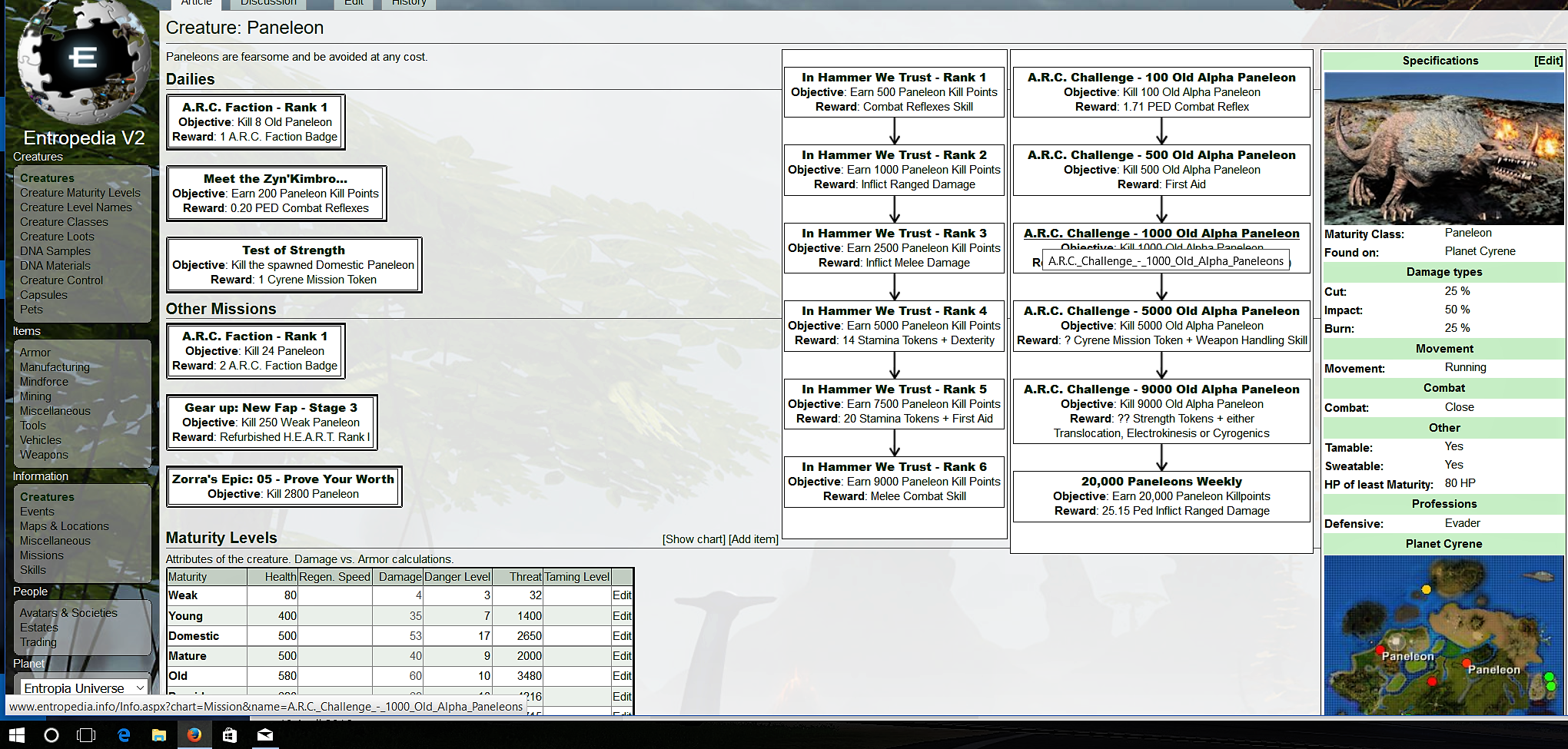Open the Entropia Universe planet dropdown
Viewport: 1568px width, 749px height.
tap(82, 688)
